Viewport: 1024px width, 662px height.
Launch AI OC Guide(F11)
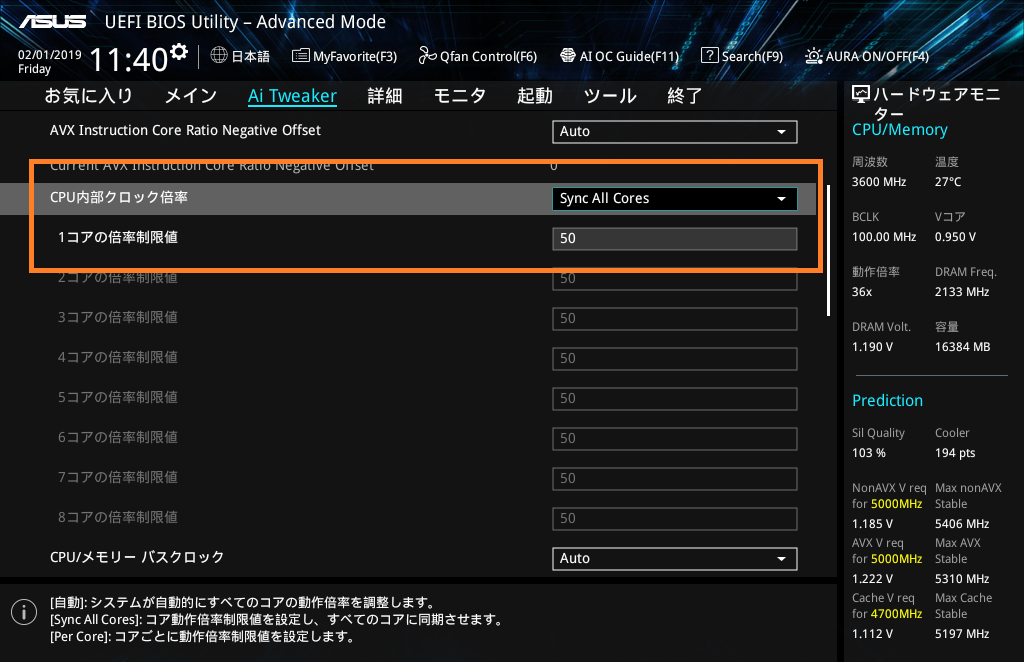click(x=619, y=56)
